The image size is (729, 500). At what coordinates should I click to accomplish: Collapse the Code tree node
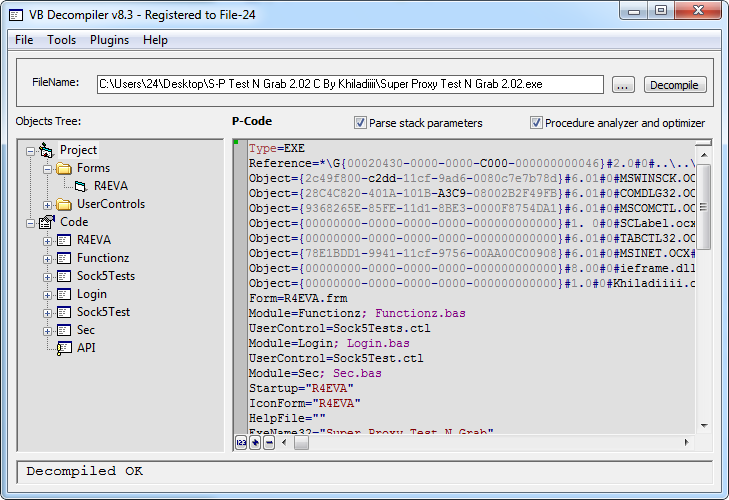click(x=30, y=223)
